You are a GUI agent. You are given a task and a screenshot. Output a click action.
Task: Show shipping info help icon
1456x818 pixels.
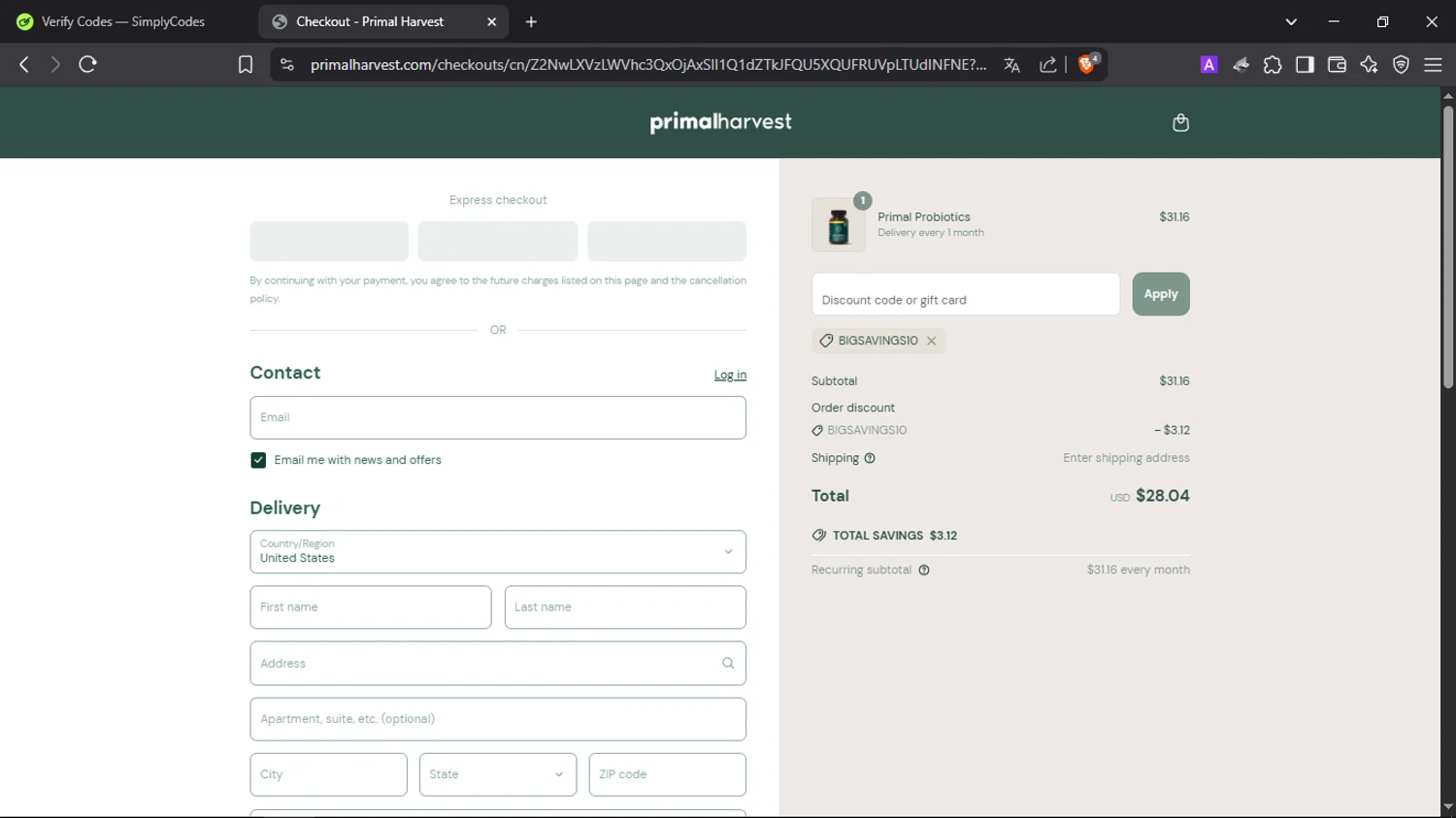(x=870, y=458)
